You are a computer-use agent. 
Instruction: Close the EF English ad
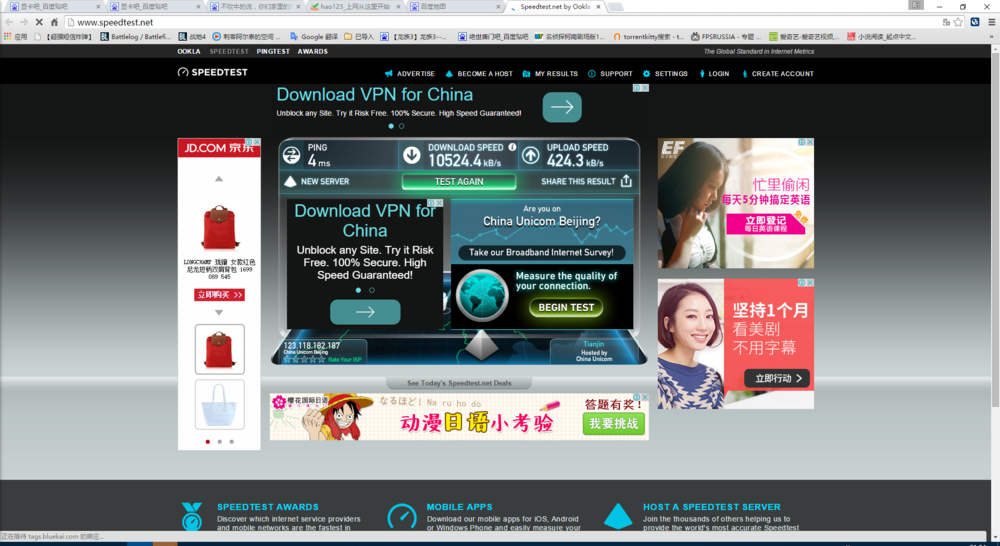[x=810, y=142]
